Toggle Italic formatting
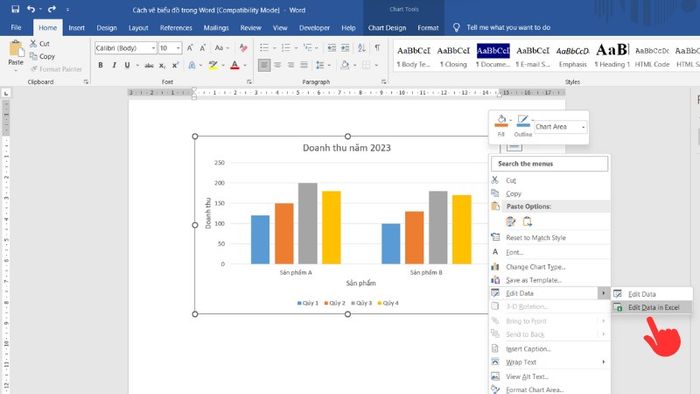 coord(114,66)
